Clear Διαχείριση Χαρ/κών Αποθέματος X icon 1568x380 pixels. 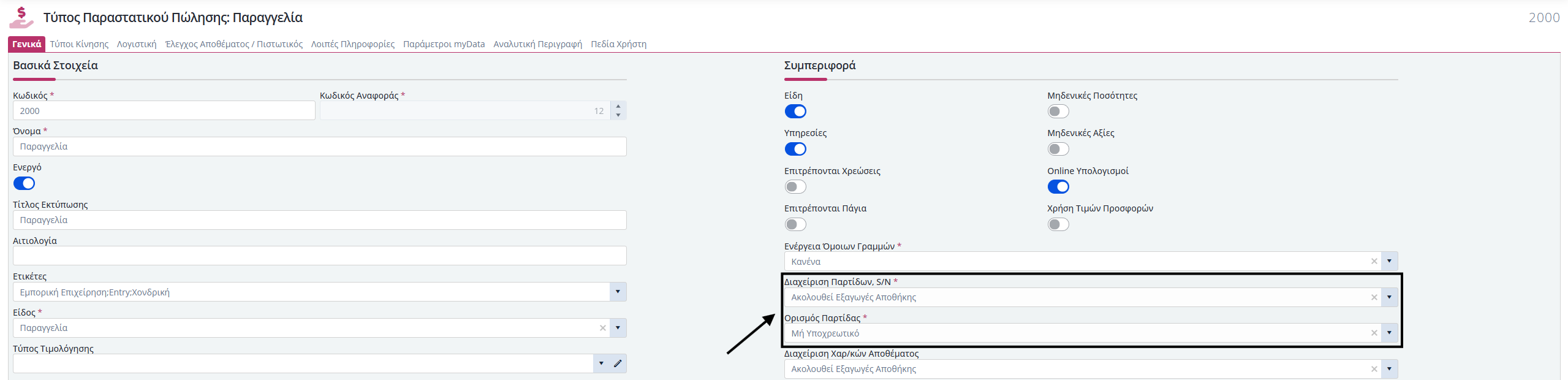[x=1374, y=369]
